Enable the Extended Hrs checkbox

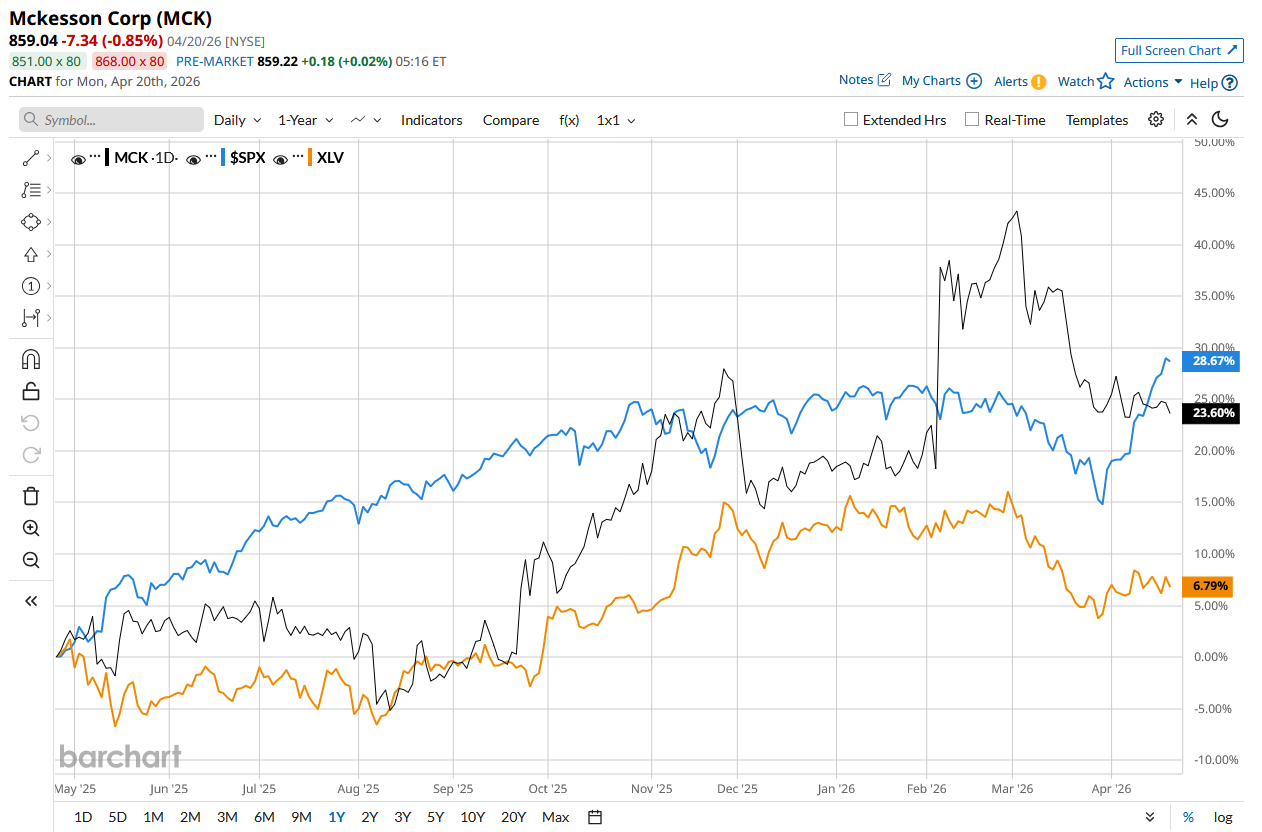point(851,119)
